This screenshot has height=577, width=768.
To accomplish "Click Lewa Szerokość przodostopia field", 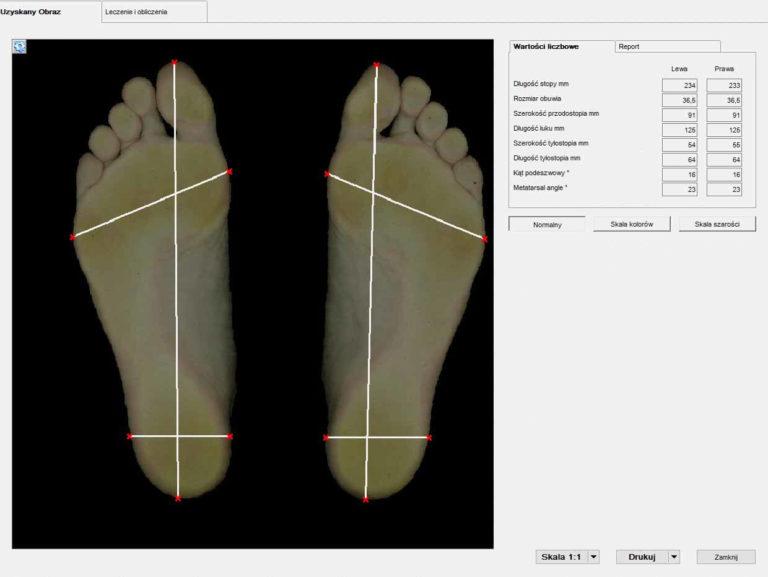I will pos(679,115).
